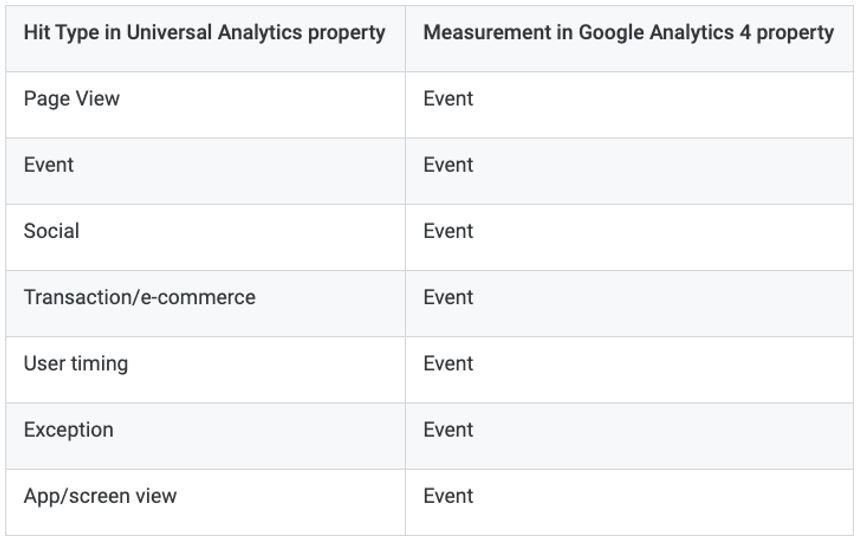859x542 pixels.
Task: Click Event measurement beside User timing
Action: tap(629, 370)
